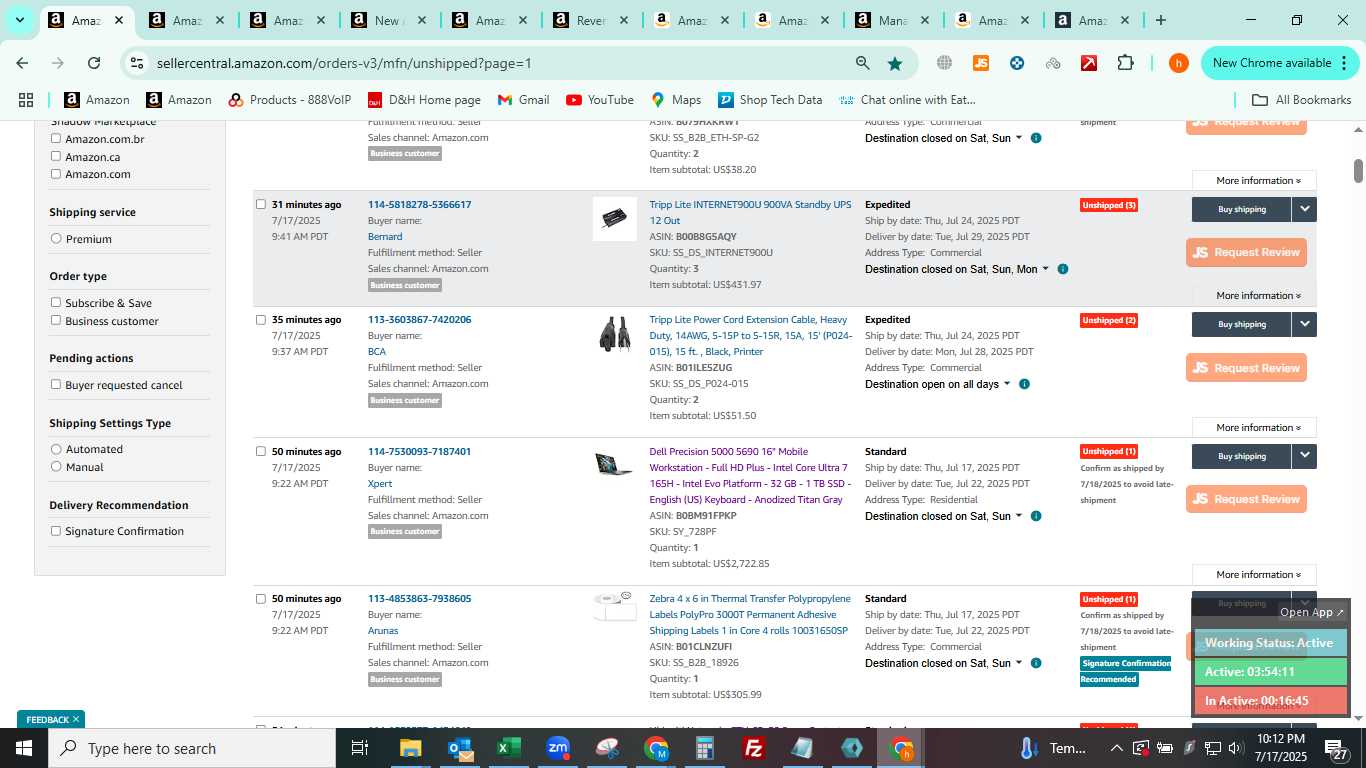Open the orange Chrome profile avatar
Image resolution: width=1366 pixels, height=768 pixels.
pos(1179,63)
